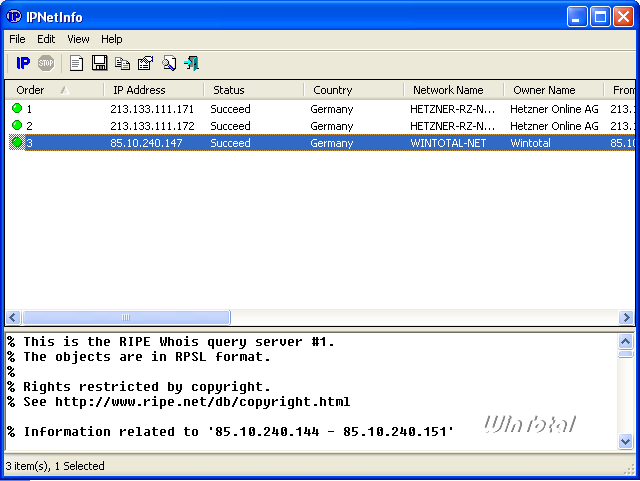The image size is (640, 481).
Task: Click the IP addresses toolbar icon
Action: click(23, 63)
